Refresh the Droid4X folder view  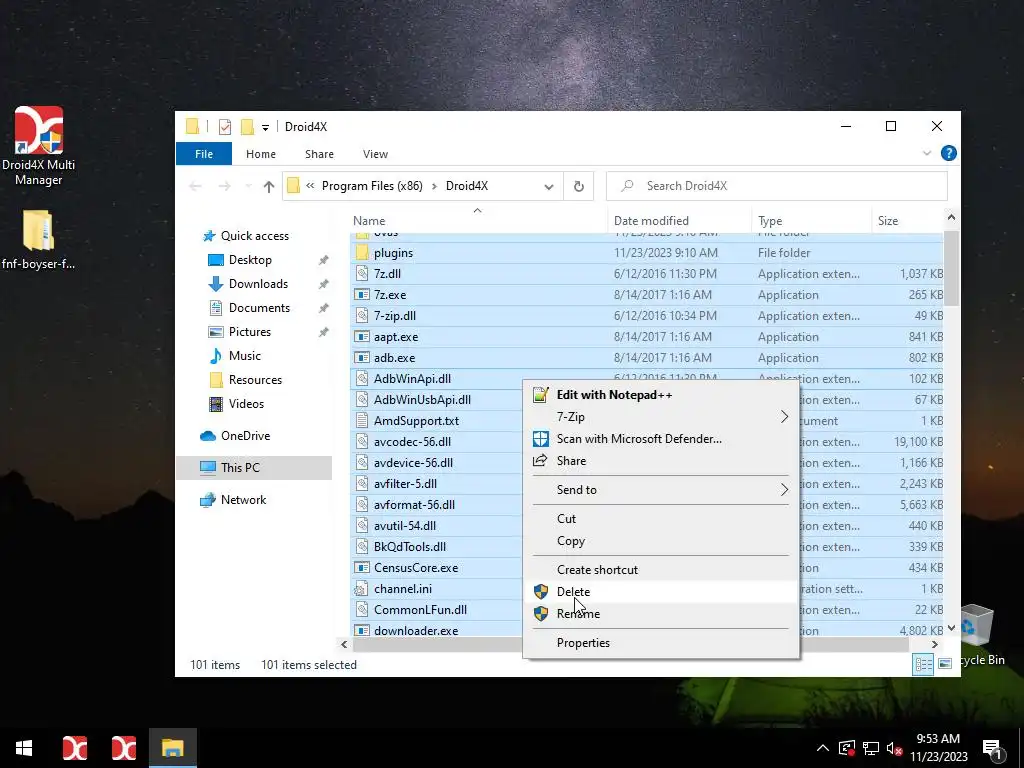[x=579, y=186]
